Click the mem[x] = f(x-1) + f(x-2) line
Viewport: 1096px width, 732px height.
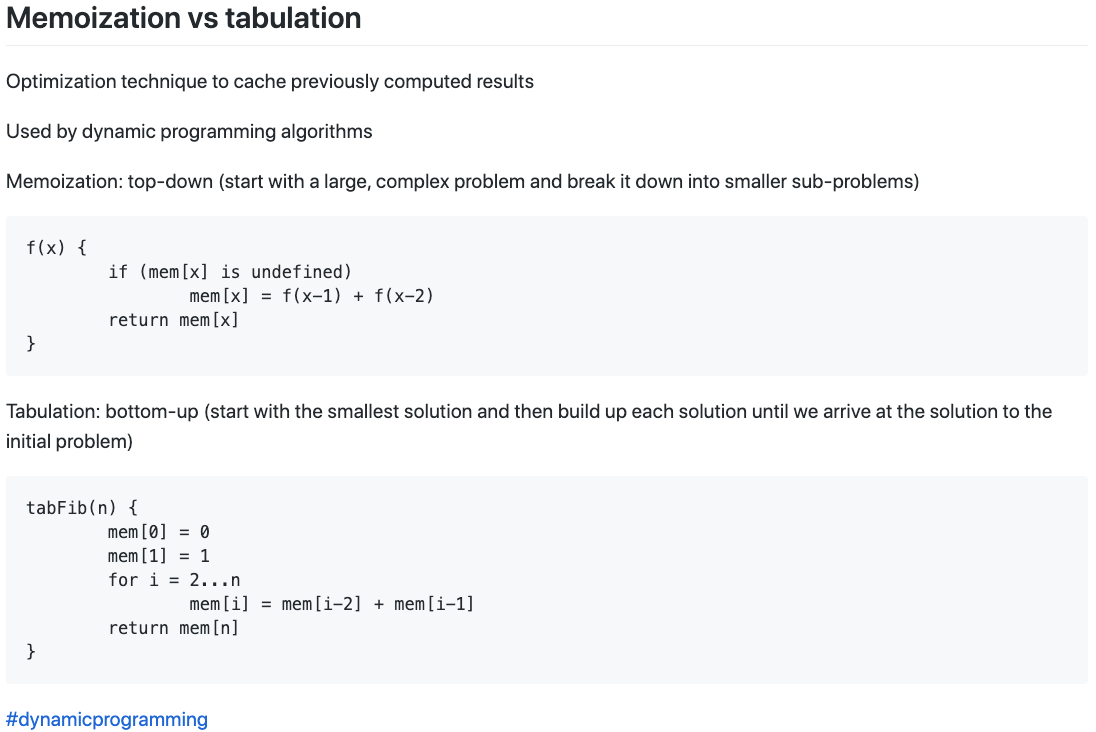coord(312,296)
